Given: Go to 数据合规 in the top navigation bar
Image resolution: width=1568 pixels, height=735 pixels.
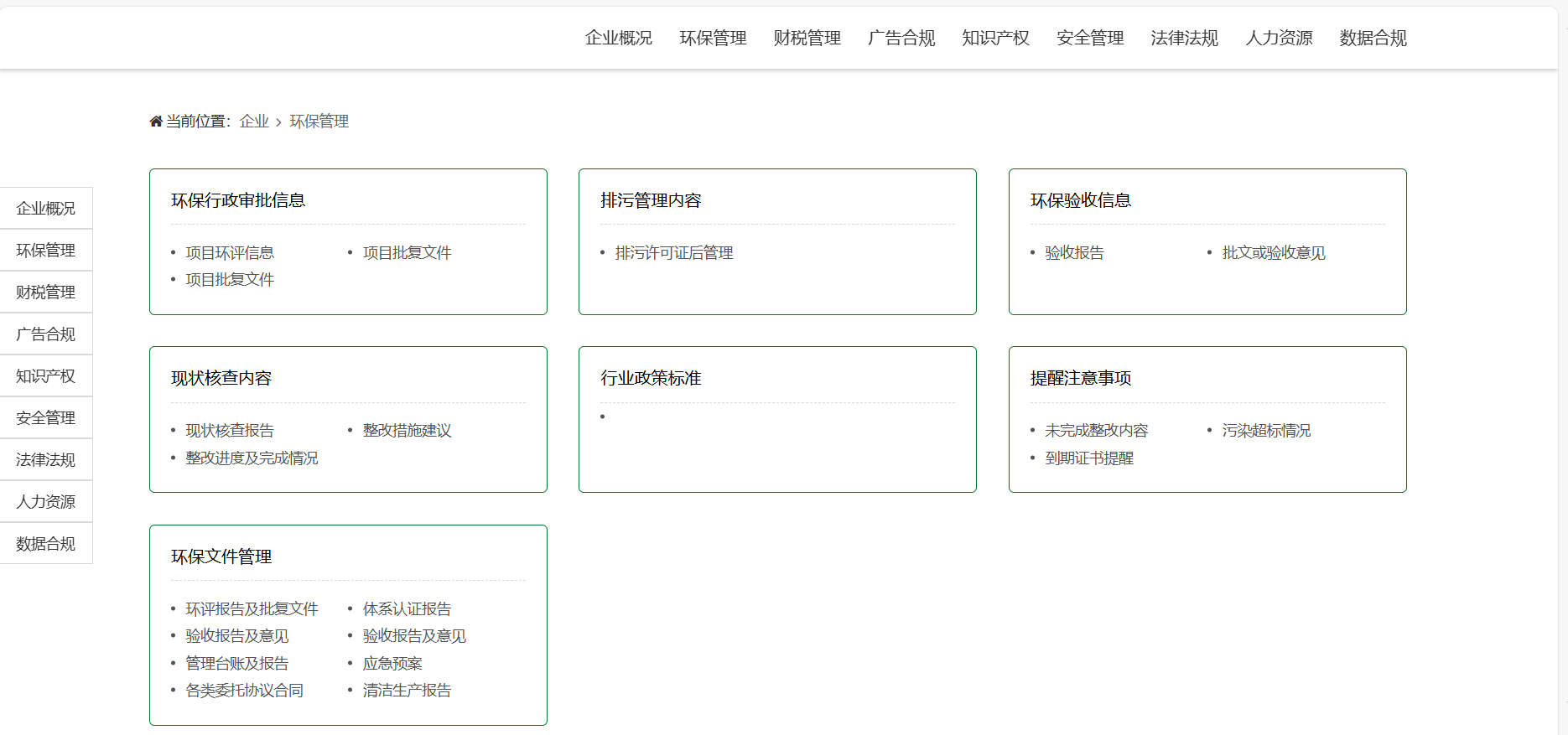Looking at the screenshot, I should click(1373, 38).
